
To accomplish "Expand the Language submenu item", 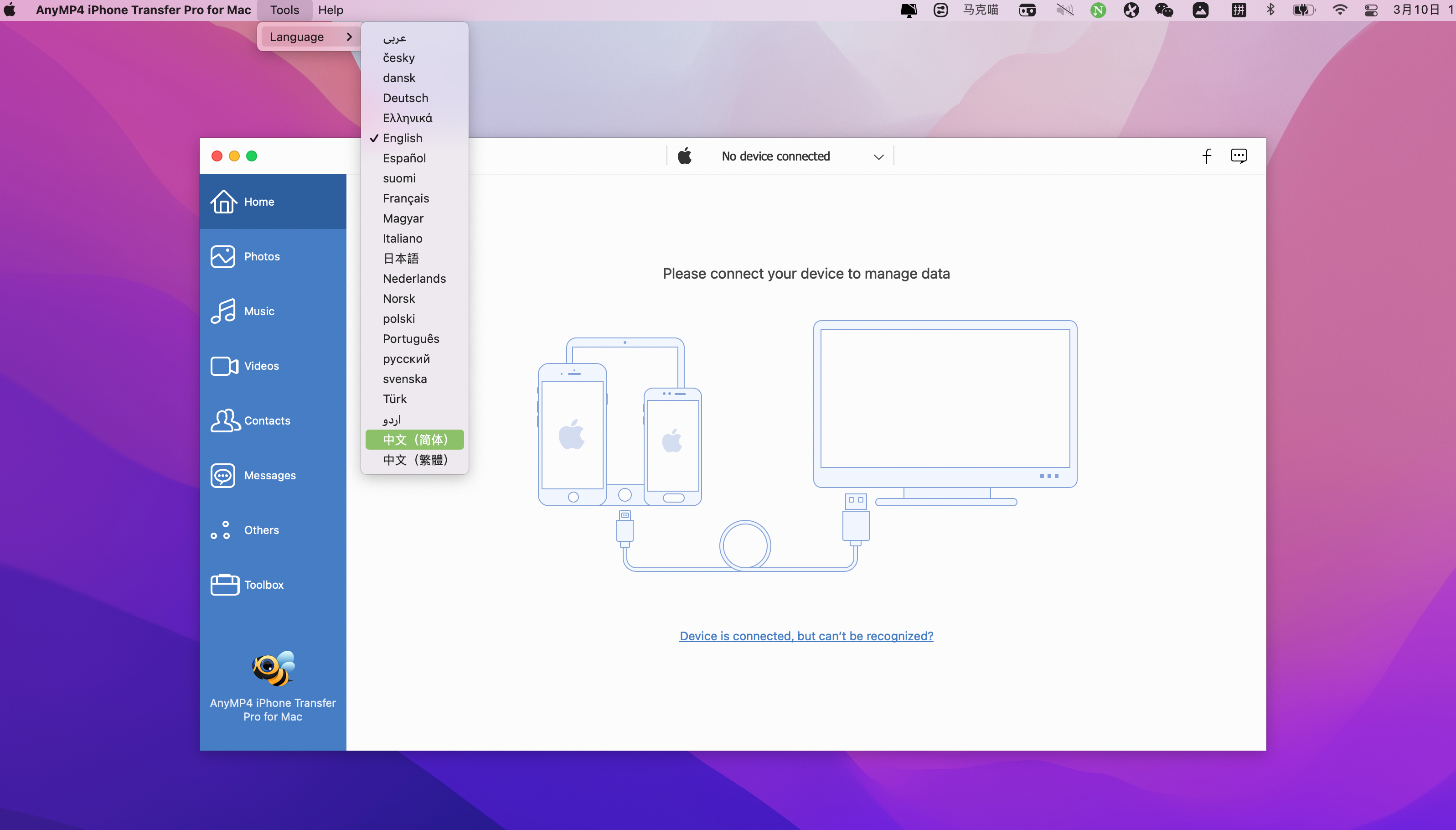I will pos(310,37).
